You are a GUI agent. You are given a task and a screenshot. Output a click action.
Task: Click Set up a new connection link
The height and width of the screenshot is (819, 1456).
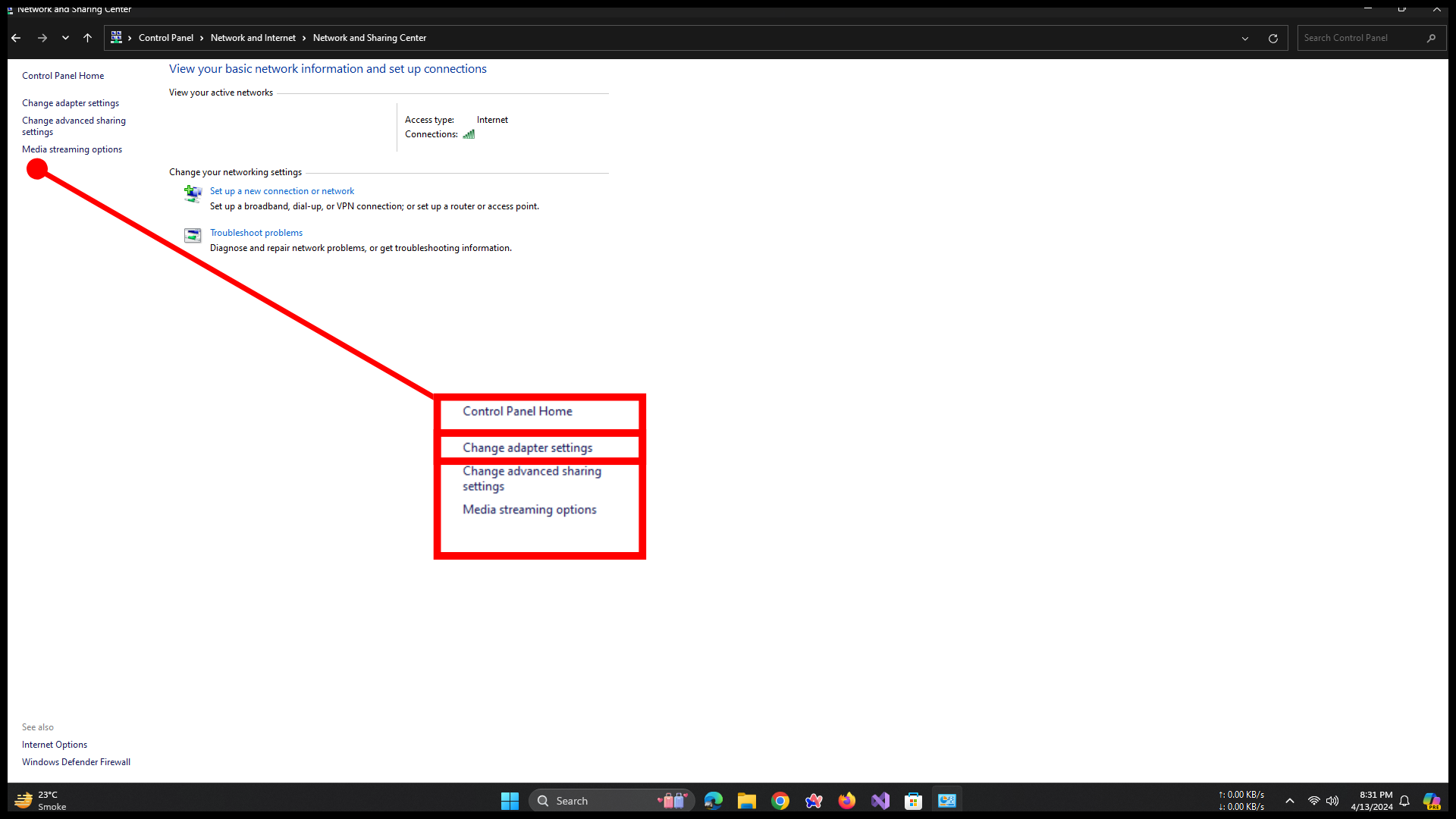282,191
